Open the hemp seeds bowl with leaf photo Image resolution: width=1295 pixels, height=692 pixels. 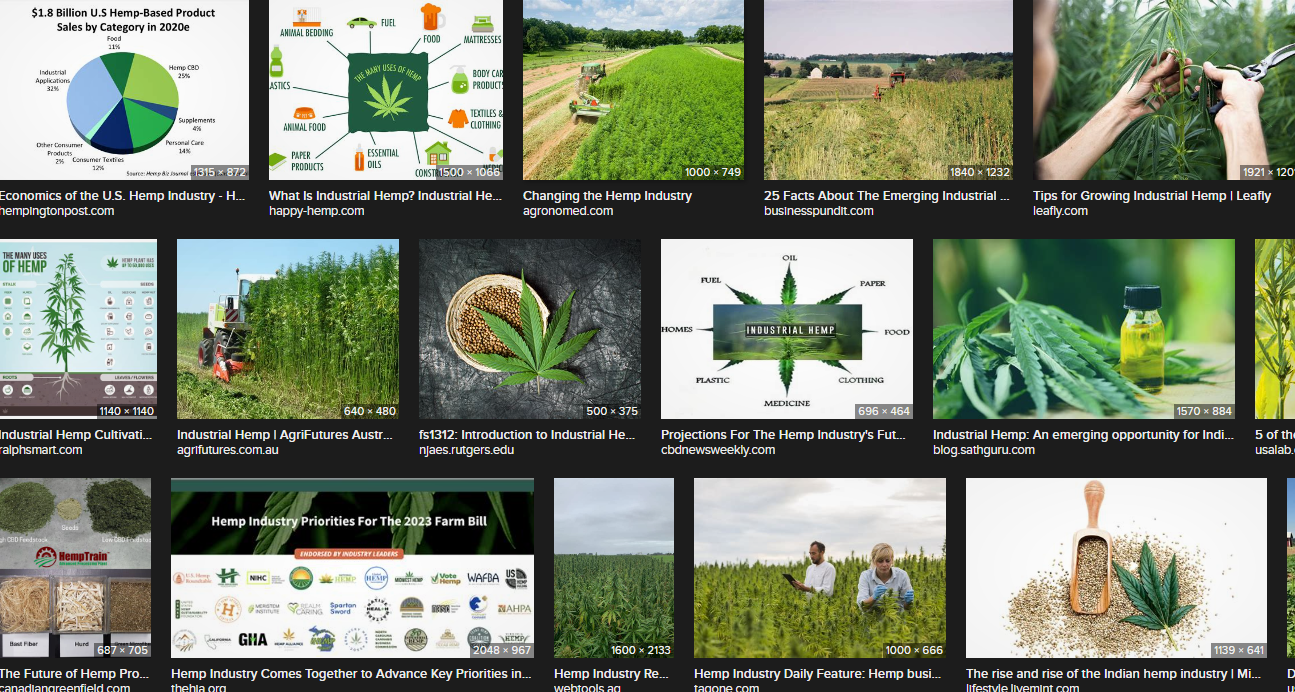coord(530,329)
